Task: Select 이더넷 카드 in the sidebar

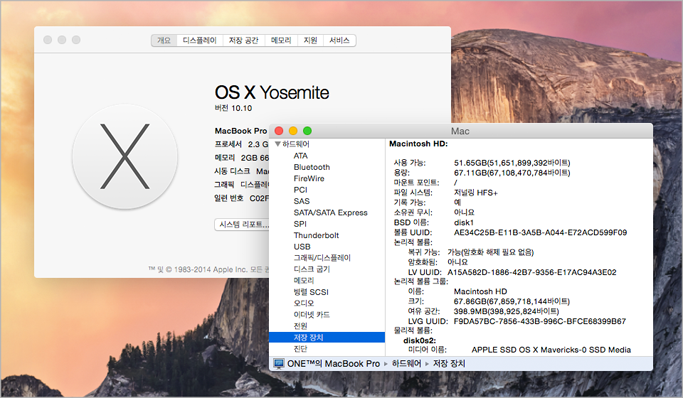Action: click(x=311, y=314)
